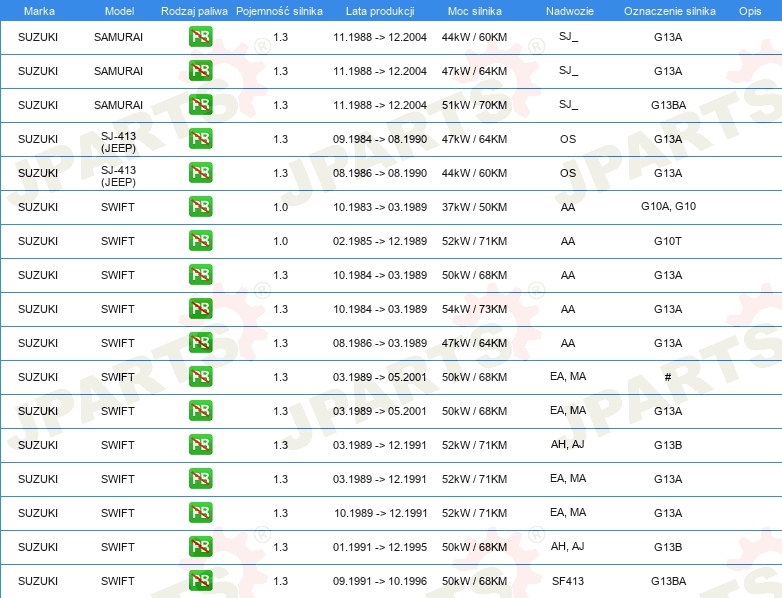Click fuel icon in SWIFT 03.1989->12.1991 G13B row
This screenshot has height=598, width=782.
[x=200, y=444]
